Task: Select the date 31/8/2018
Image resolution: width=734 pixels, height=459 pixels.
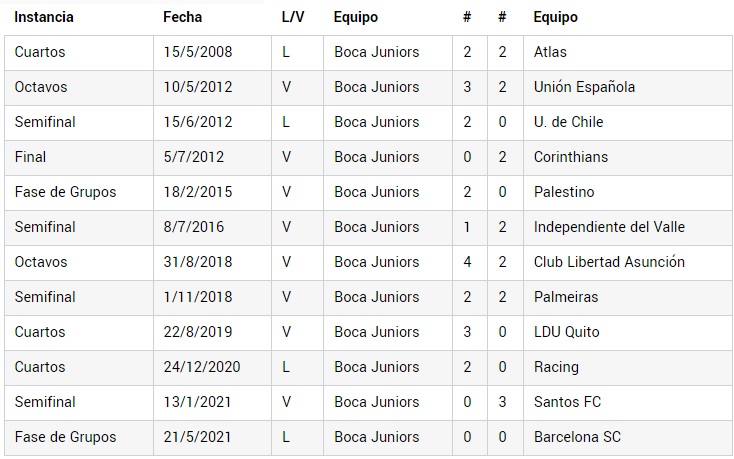Action: click(x=197, y=262)
